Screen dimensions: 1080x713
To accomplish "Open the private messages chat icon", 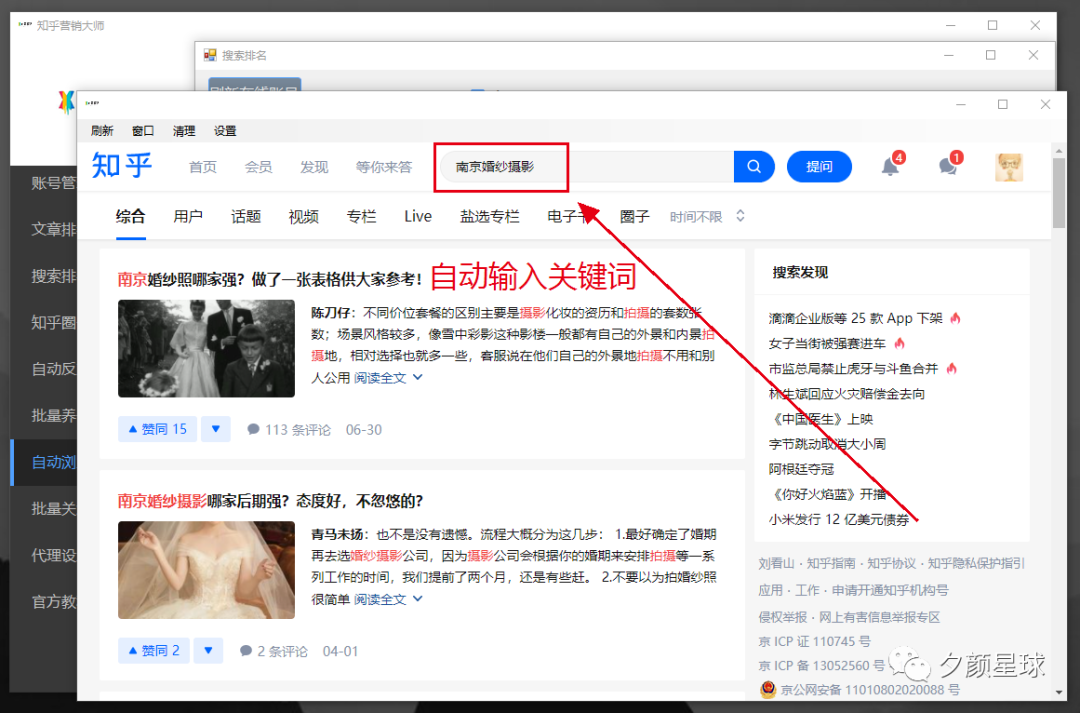I will click(948, 166).
